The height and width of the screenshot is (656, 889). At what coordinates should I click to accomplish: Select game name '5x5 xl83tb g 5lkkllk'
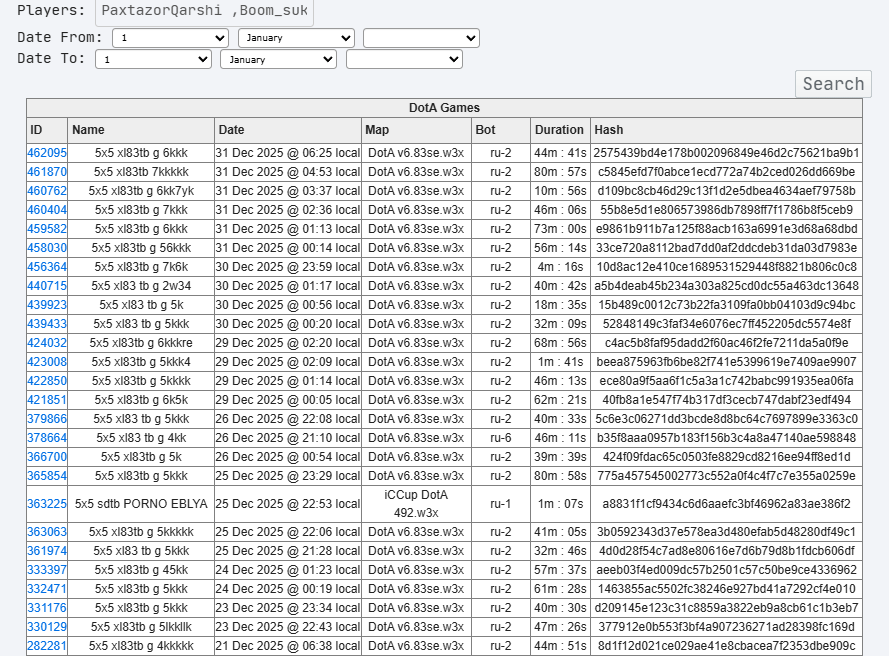pos(141,627)
